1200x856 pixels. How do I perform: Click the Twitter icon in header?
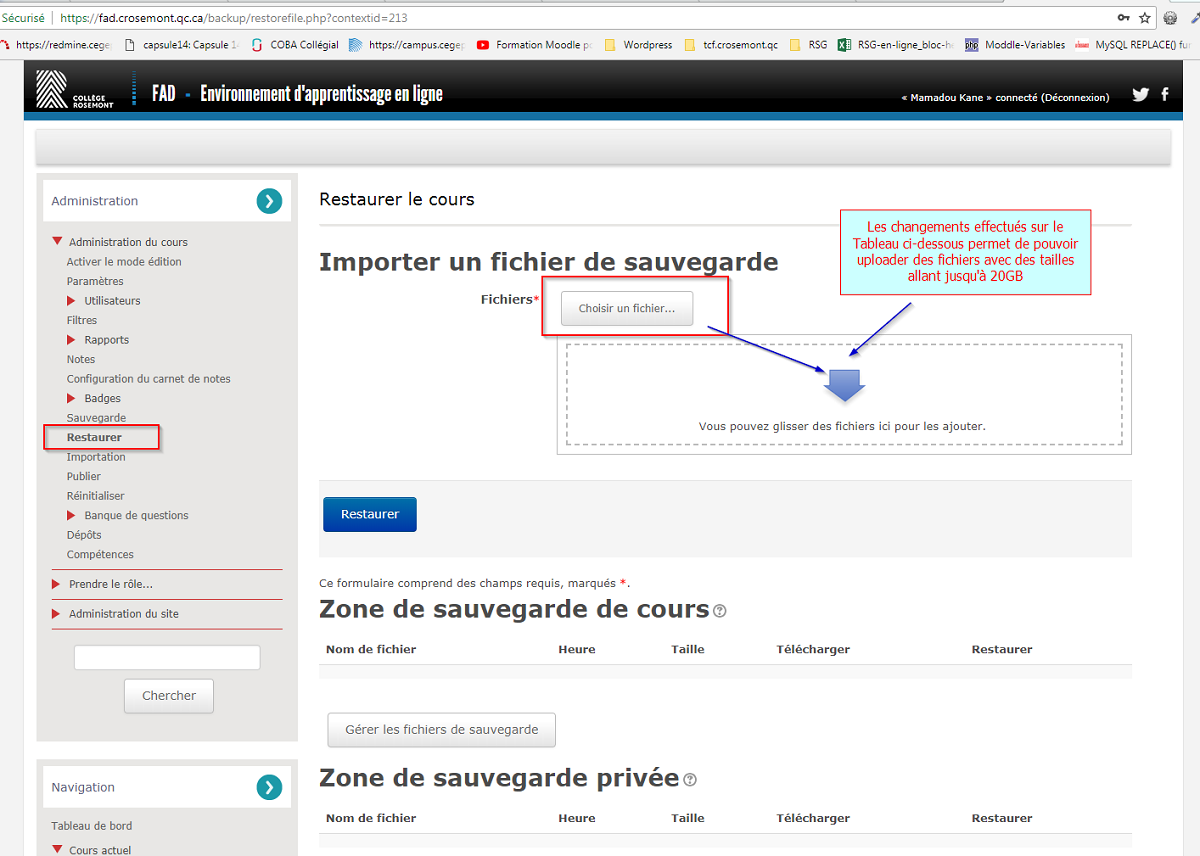(x=1140, y=95)
